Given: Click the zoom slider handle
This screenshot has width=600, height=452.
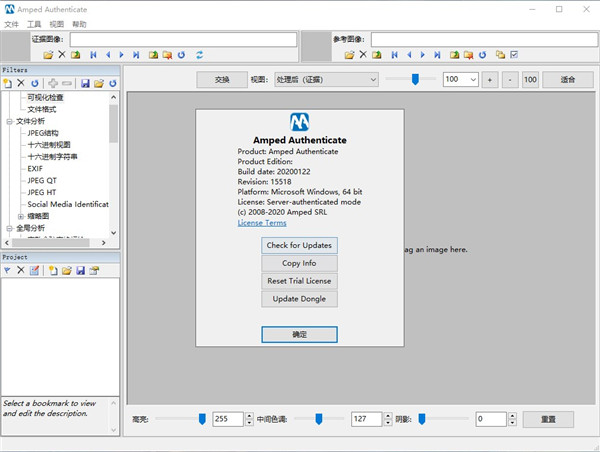Looking at the screenshot, I should [415, 79].
